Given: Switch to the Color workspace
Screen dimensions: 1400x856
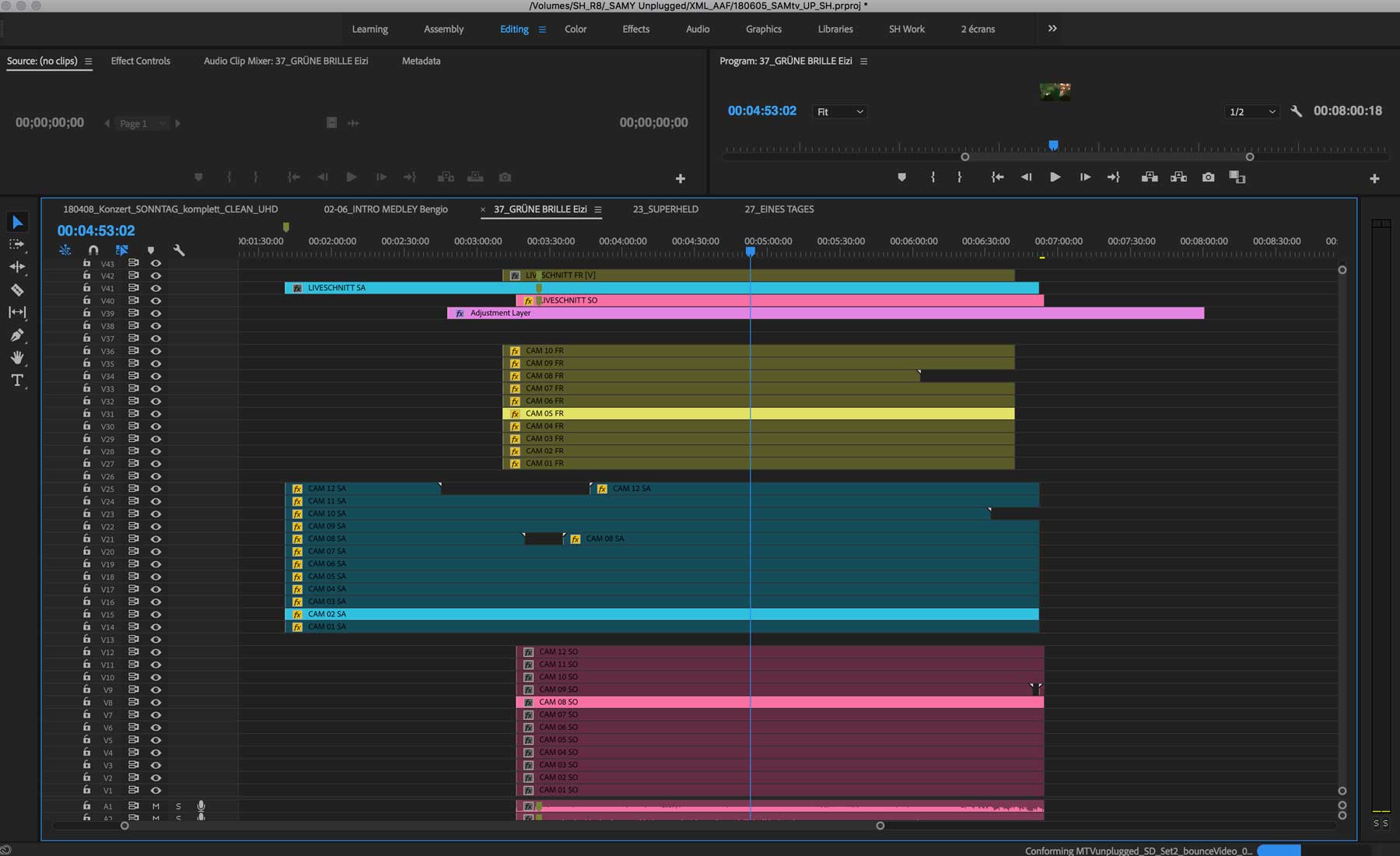Looking at the screenshot, I should [576, 29].
